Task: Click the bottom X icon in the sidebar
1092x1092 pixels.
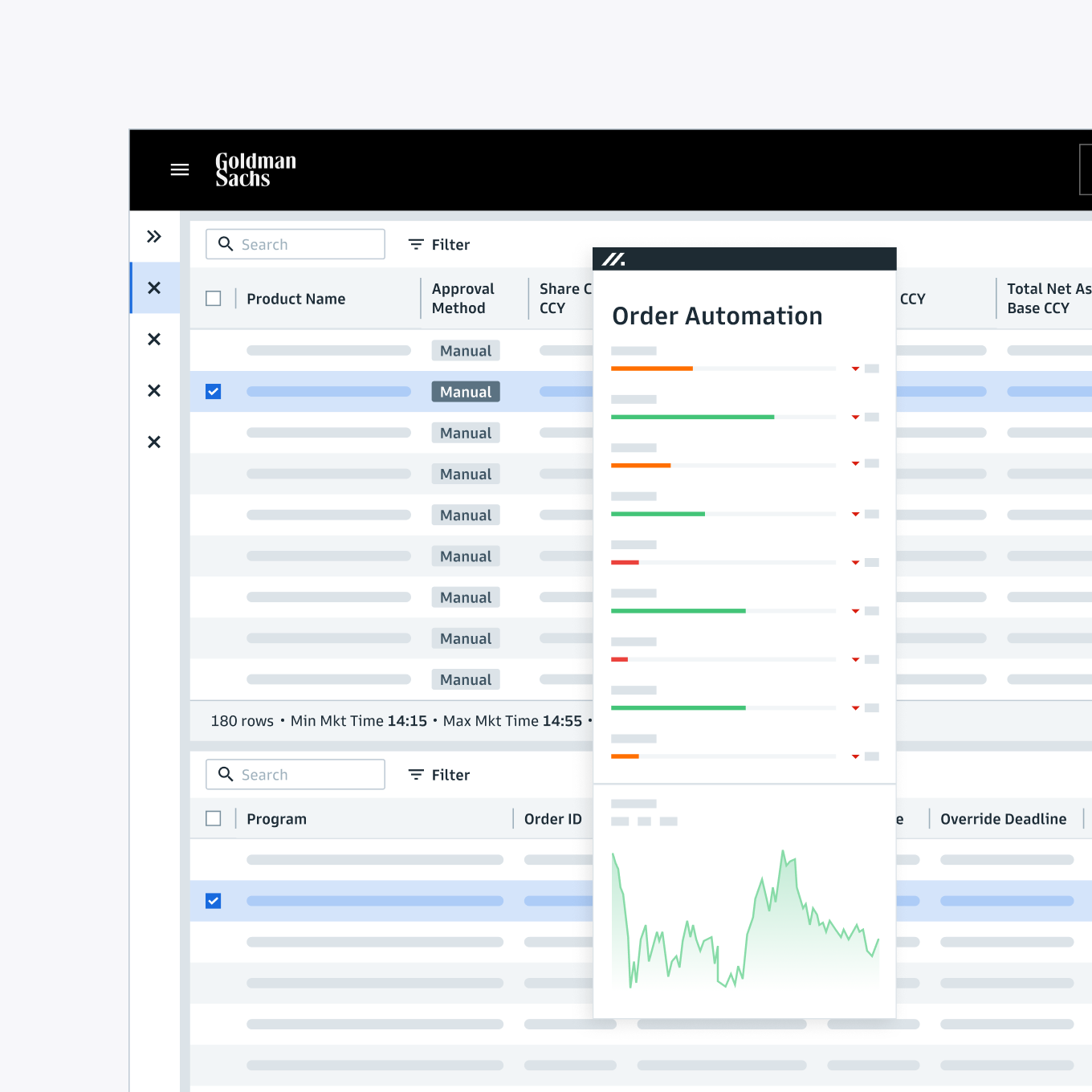Action: click(154, 442)
